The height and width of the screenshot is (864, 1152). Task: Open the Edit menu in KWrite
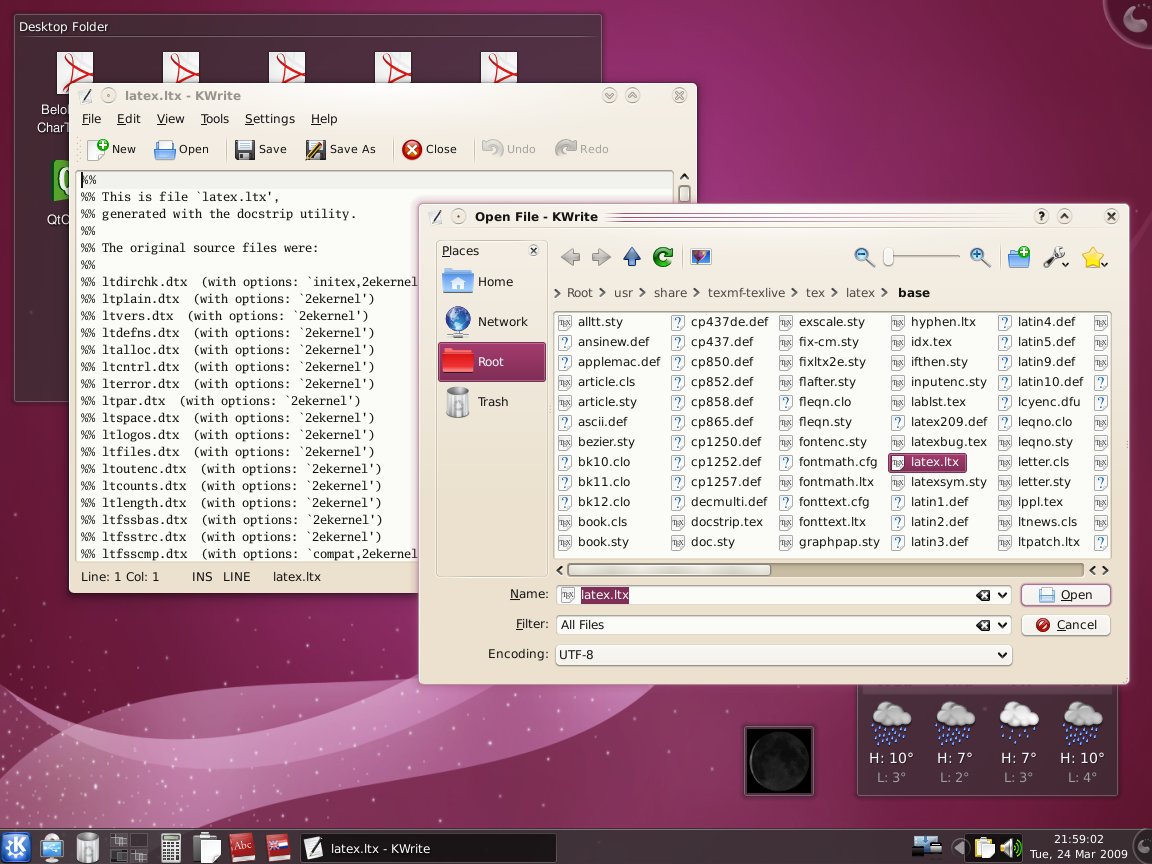[129, 119]
